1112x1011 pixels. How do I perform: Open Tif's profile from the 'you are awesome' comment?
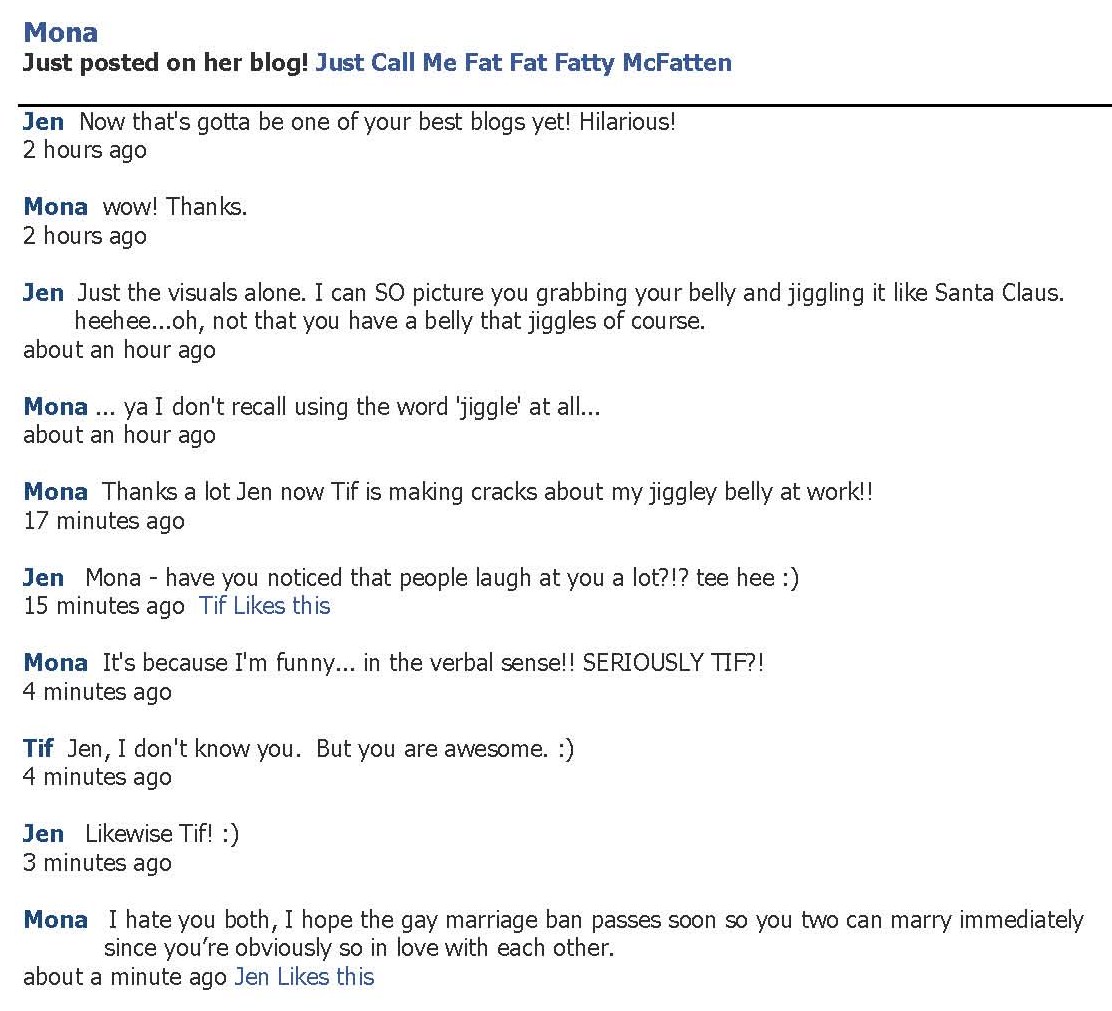(38, 749)
